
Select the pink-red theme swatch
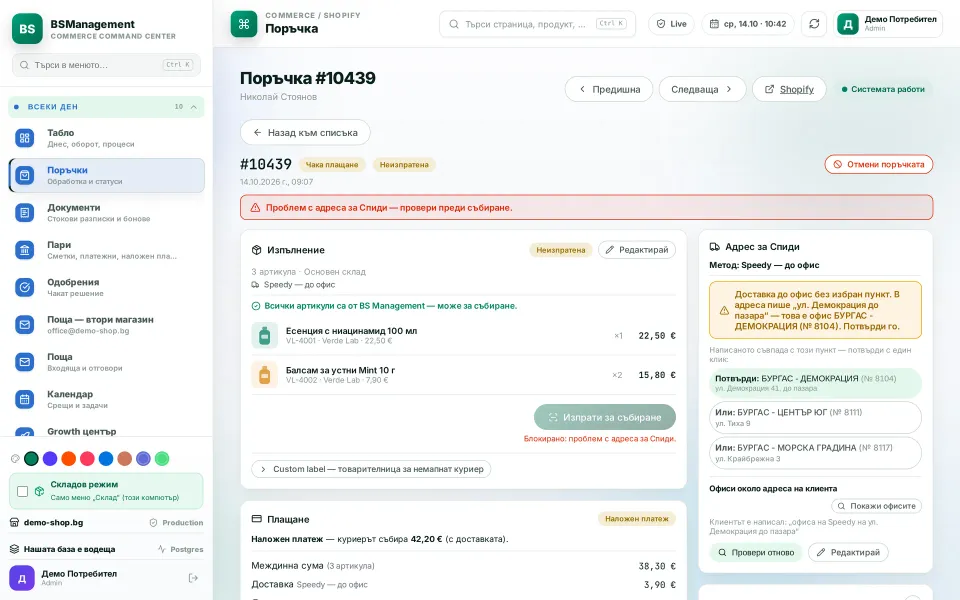coord(88,459)
